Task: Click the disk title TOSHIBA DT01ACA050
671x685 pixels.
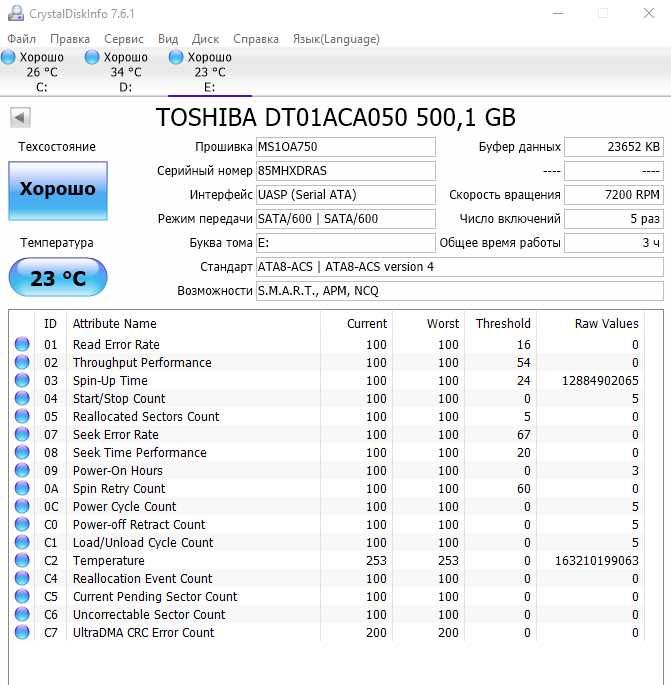Action: coord(336,117)
